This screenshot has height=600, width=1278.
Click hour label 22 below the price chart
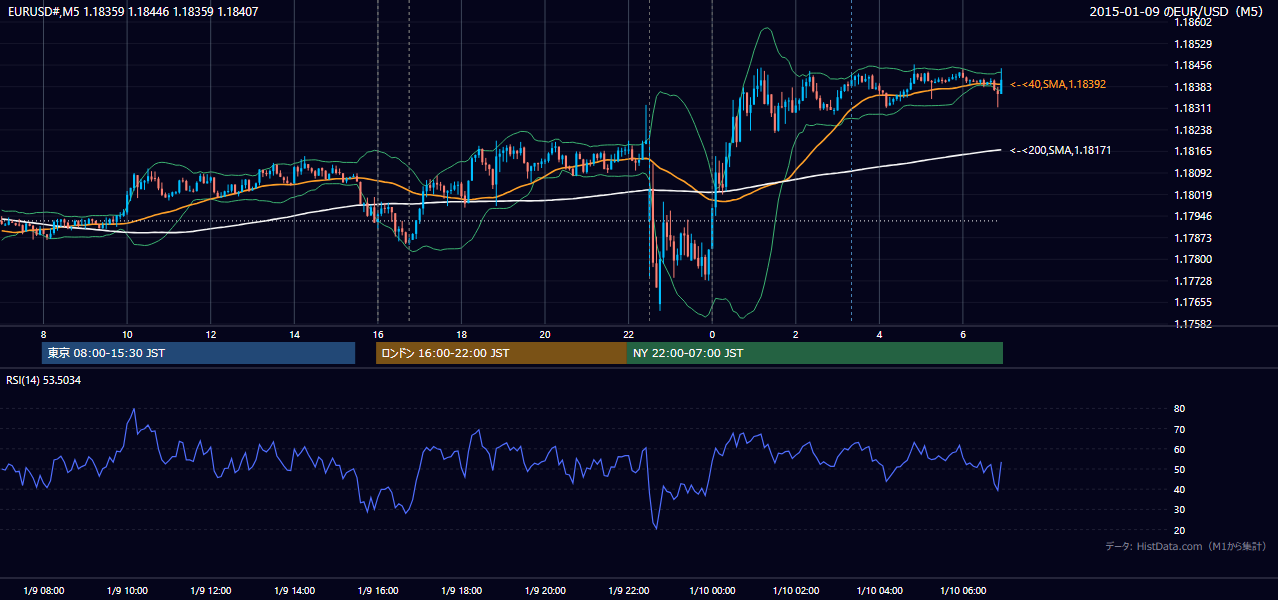[628, 334]
